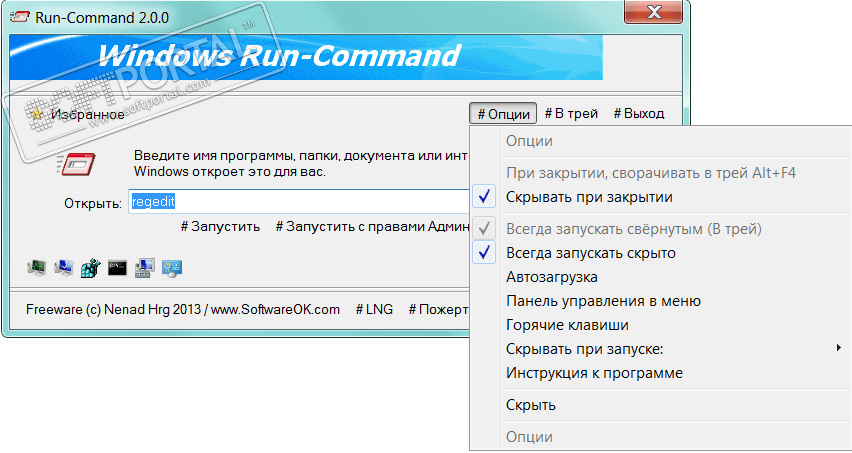This screenshot has height=453, width=852.
Task: Choose Панель управления в меню
Action: tap(661, 301)
